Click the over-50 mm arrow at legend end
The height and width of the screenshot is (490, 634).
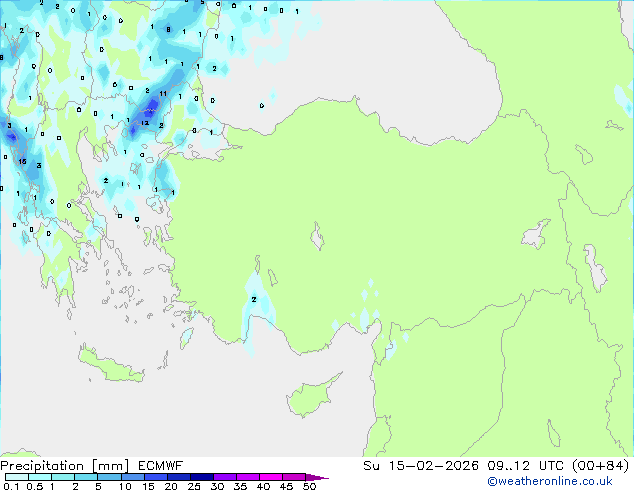[x=317, y=477]
